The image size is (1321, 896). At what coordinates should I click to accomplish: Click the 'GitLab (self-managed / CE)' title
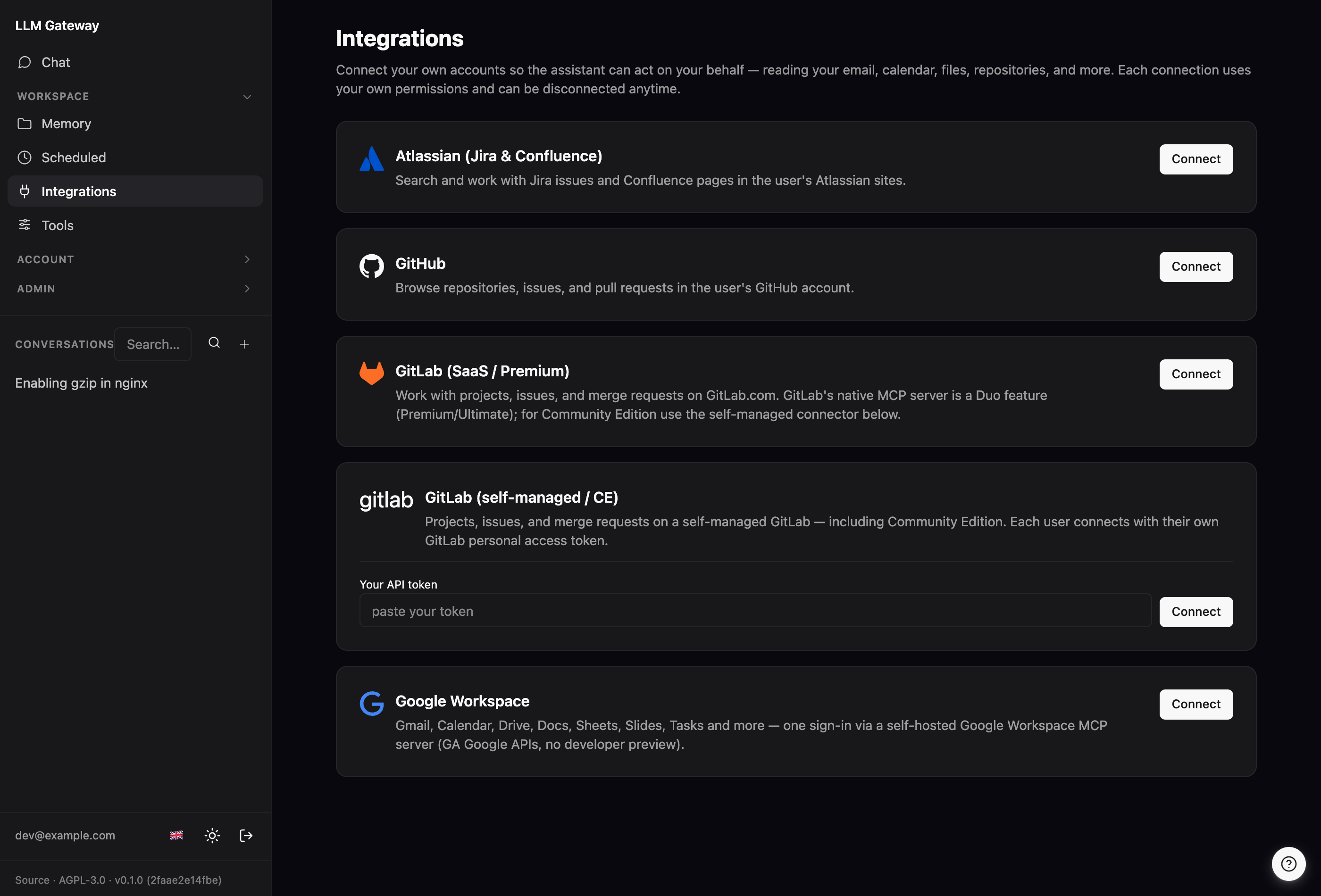(x=521, y=498)
